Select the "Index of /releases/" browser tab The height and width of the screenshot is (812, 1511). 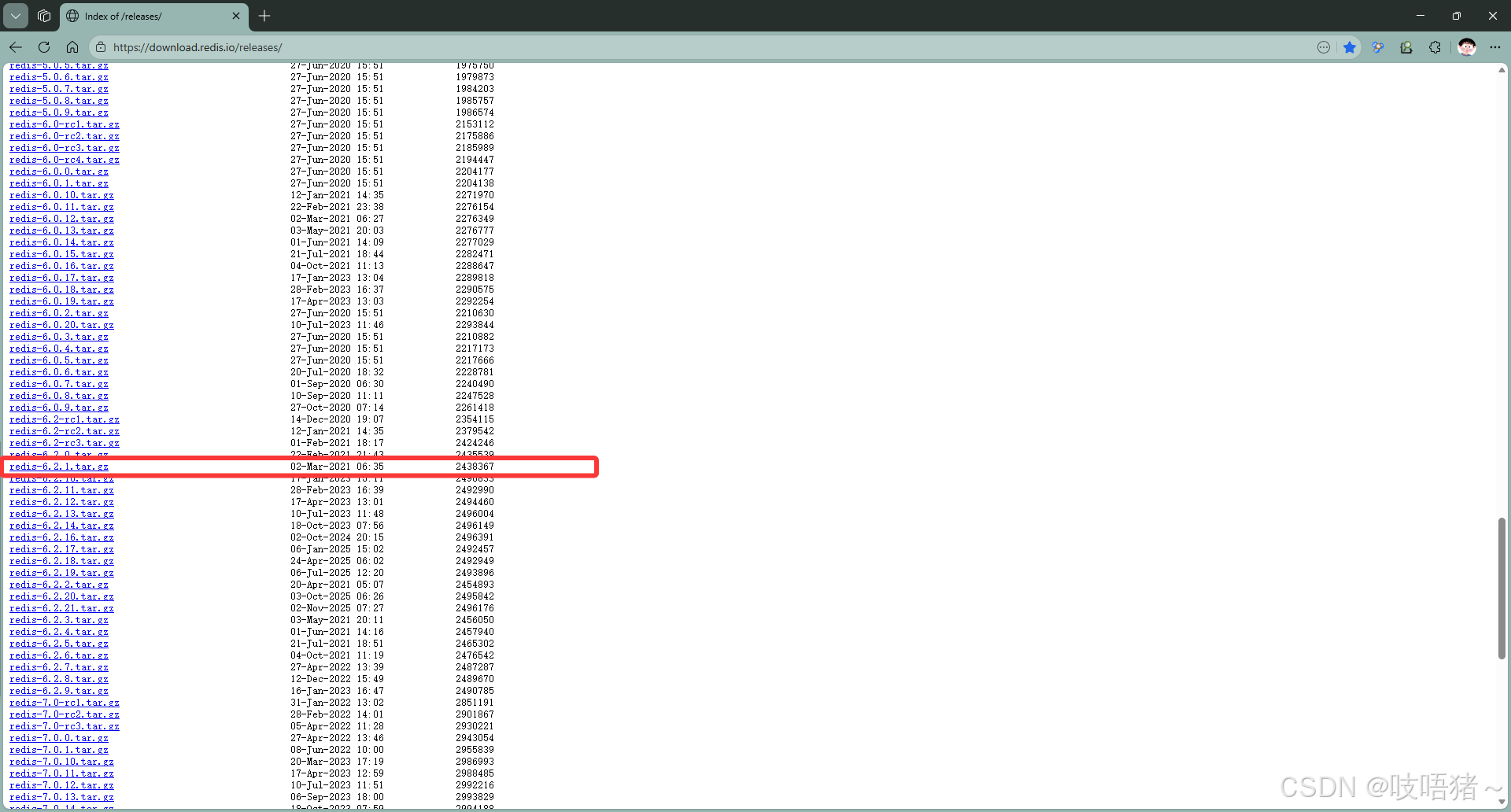153,16
